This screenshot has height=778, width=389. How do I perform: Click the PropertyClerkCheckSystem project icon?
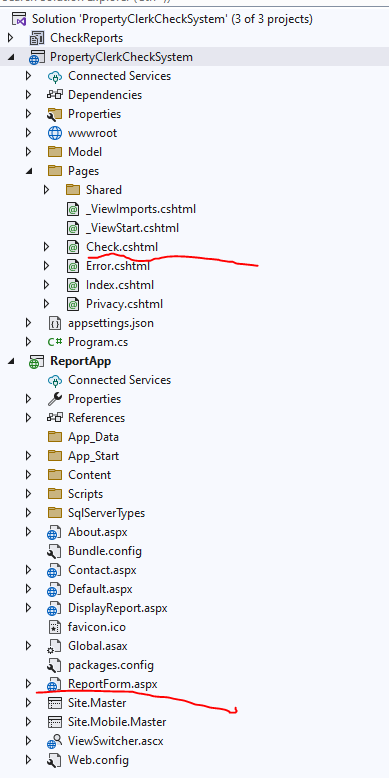coord(37,57)
